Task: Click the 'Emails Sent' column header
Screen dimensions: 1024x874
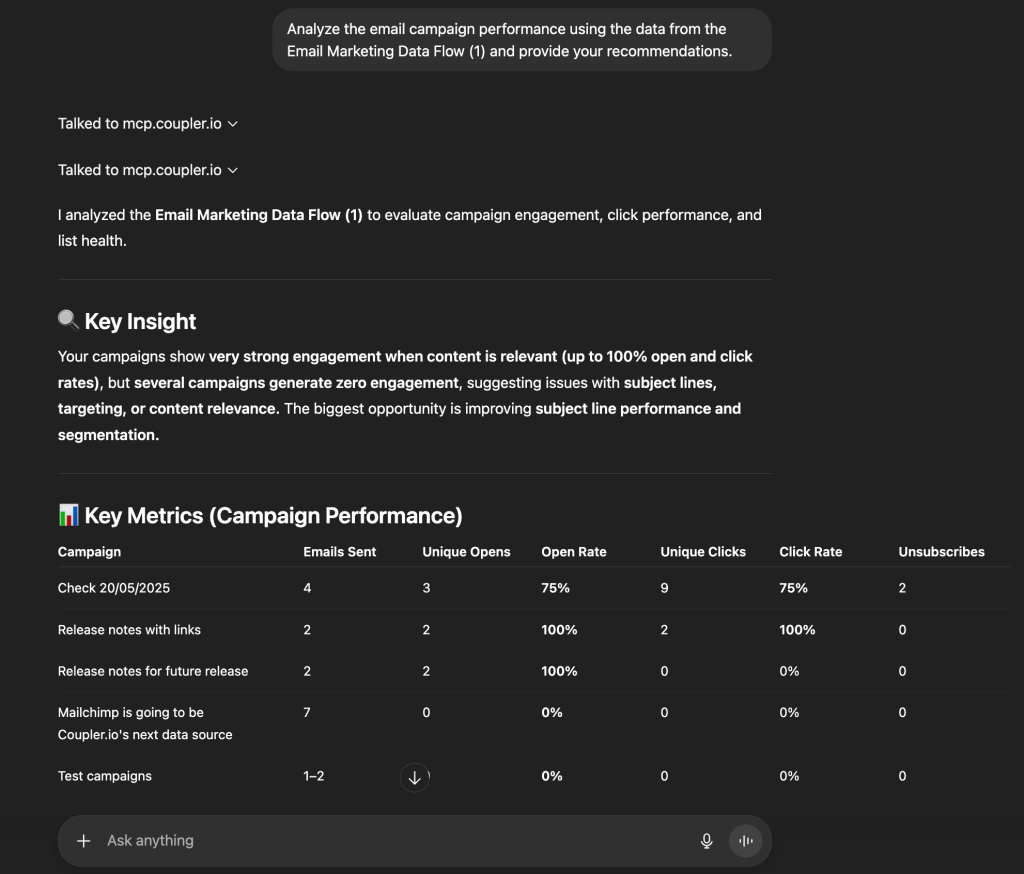Action: pos(339,552)
